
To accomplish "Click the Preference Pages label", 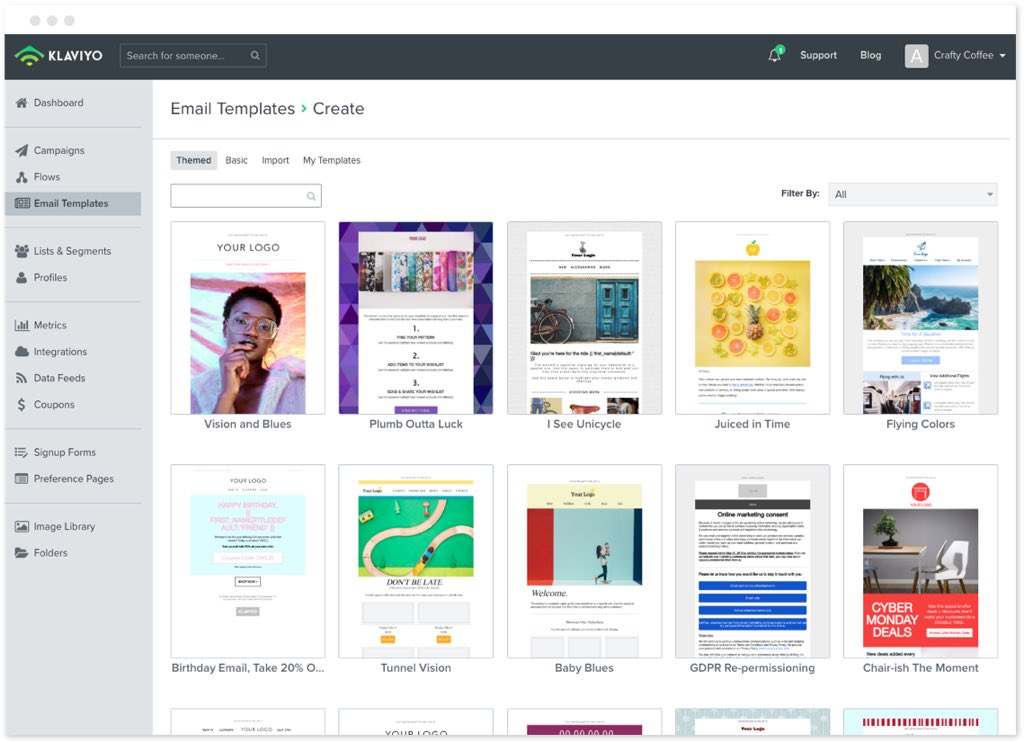I will point(74,479).
